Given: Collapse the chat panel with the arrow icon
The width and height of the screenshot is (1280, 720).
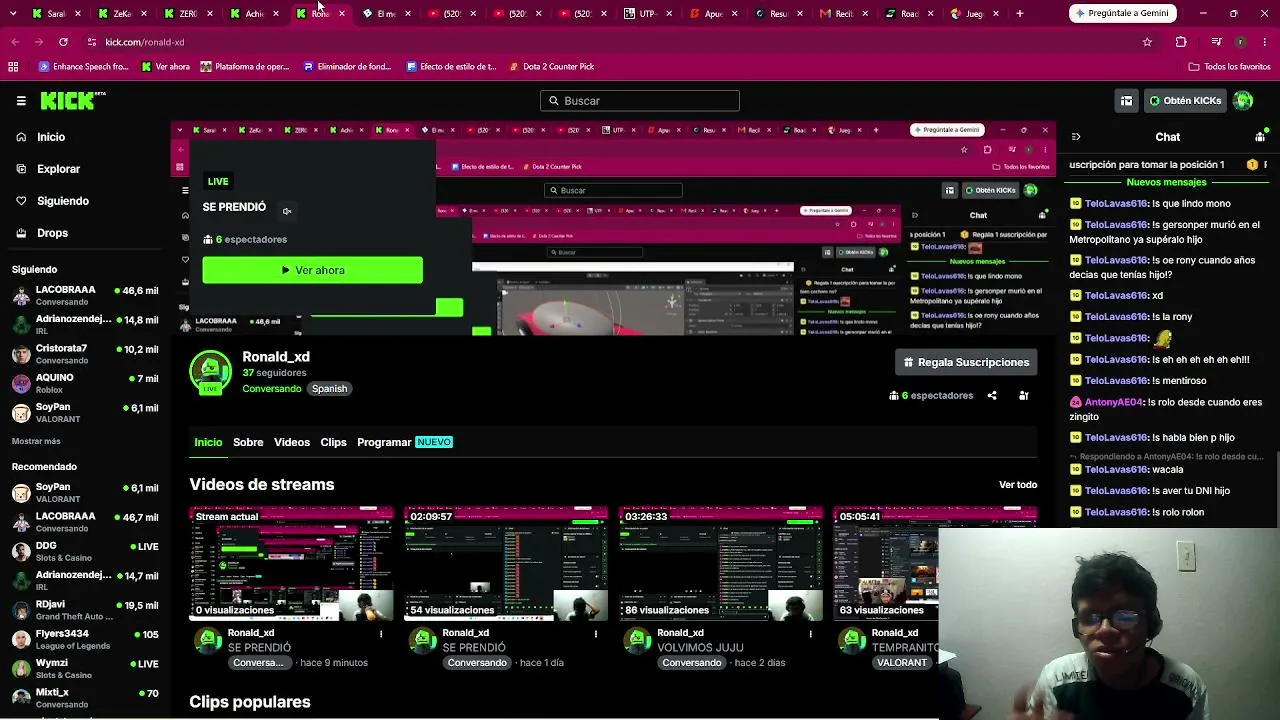Looking at the screenshot, I should coord(1076,137).
